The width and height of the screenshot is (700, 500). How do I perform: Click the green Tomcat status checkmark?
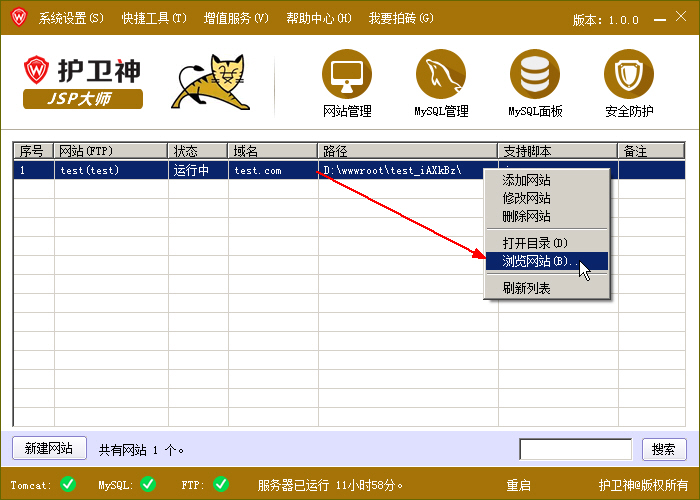tap(68, 484)
